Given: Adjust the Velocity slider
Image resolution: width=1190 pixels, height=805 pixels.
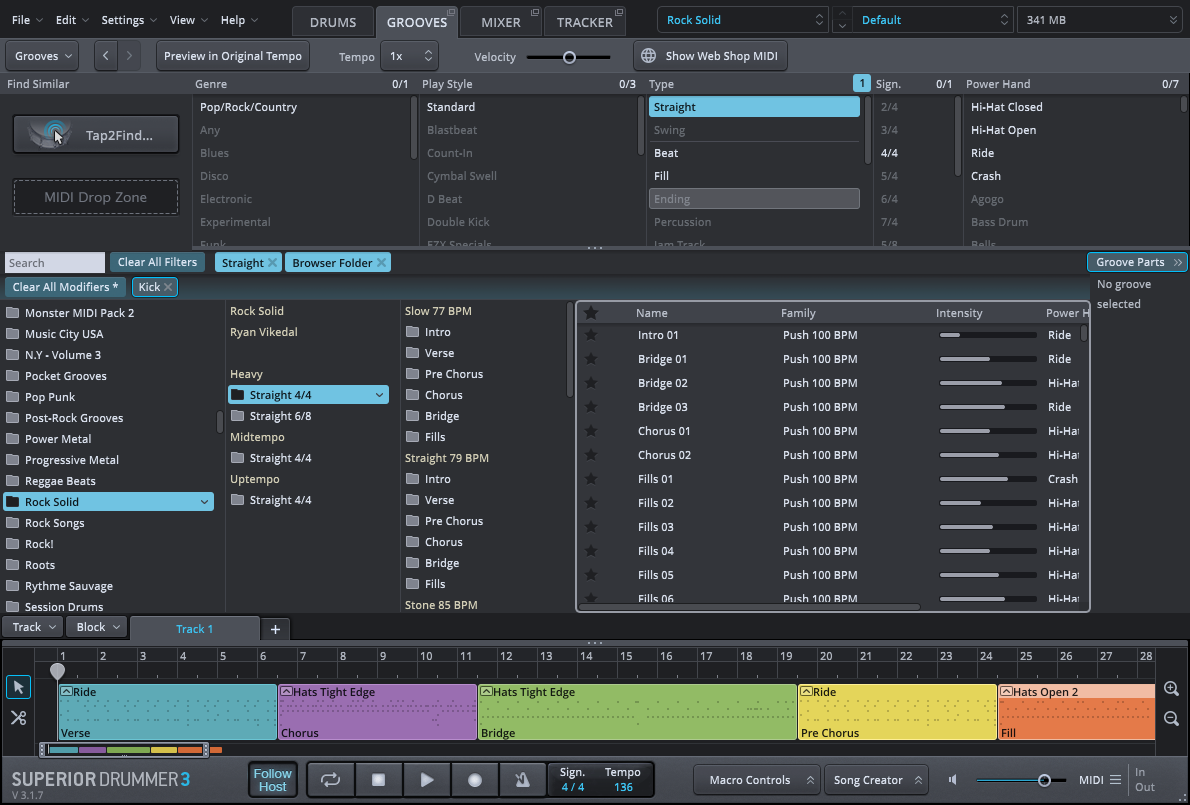Looking at the screenshot, I should (568, 57).
